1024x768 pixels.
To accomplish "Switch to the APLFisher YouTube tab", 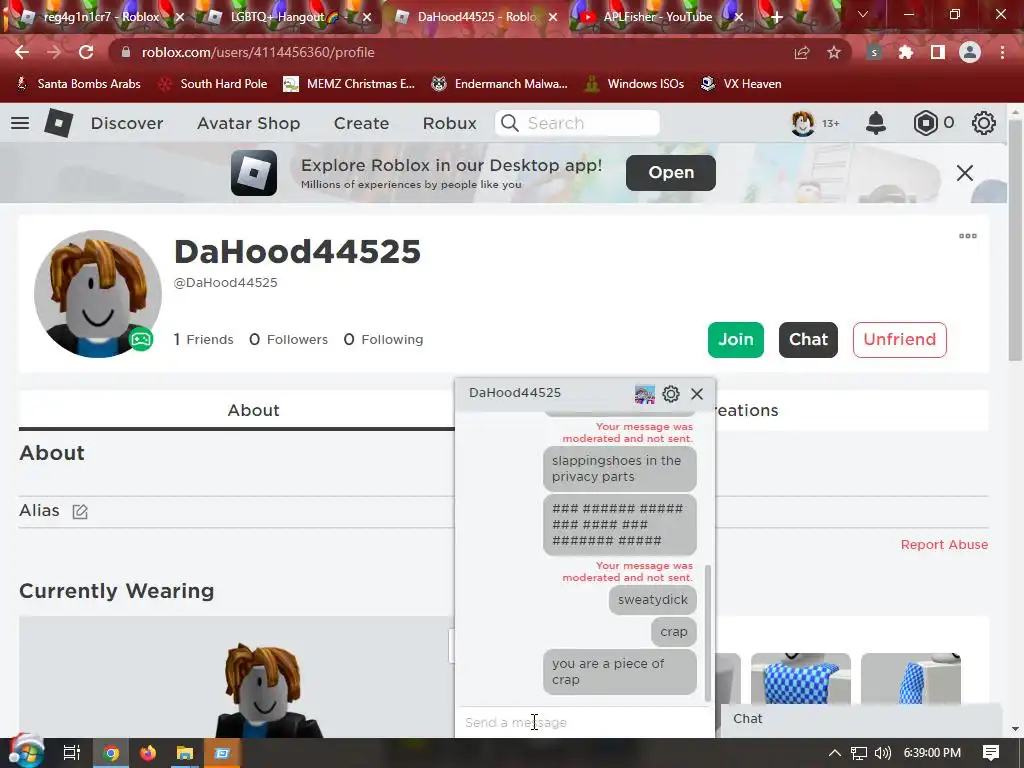I will (656, 17).
